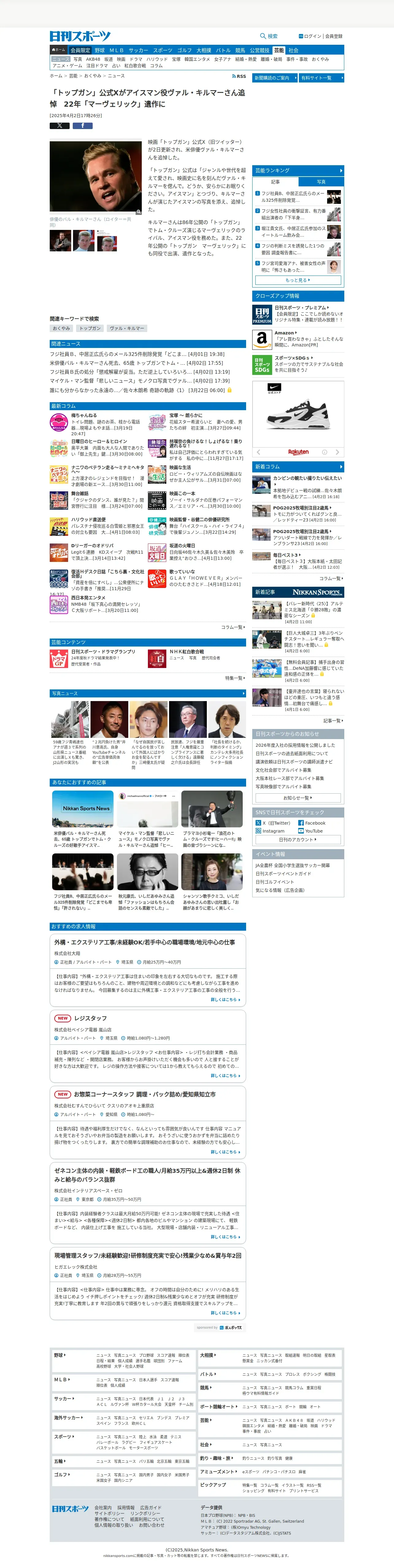Go to next Rakuten ad item arrow

pyautogui.click(x=338, y=452)
